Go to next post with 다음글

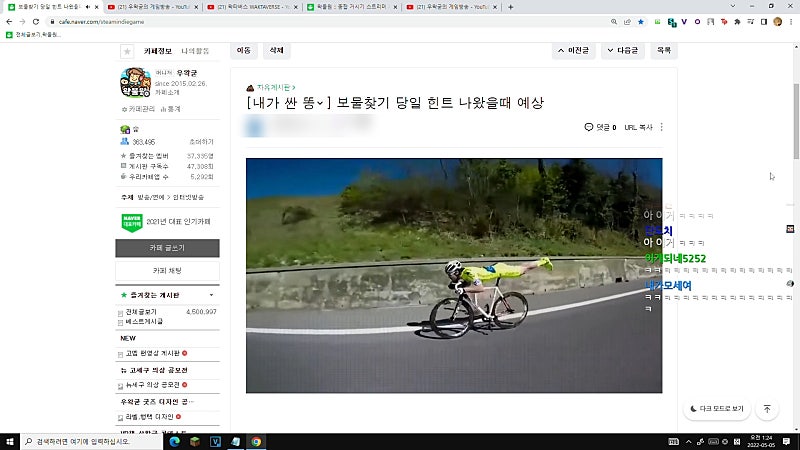click(623, 51)
